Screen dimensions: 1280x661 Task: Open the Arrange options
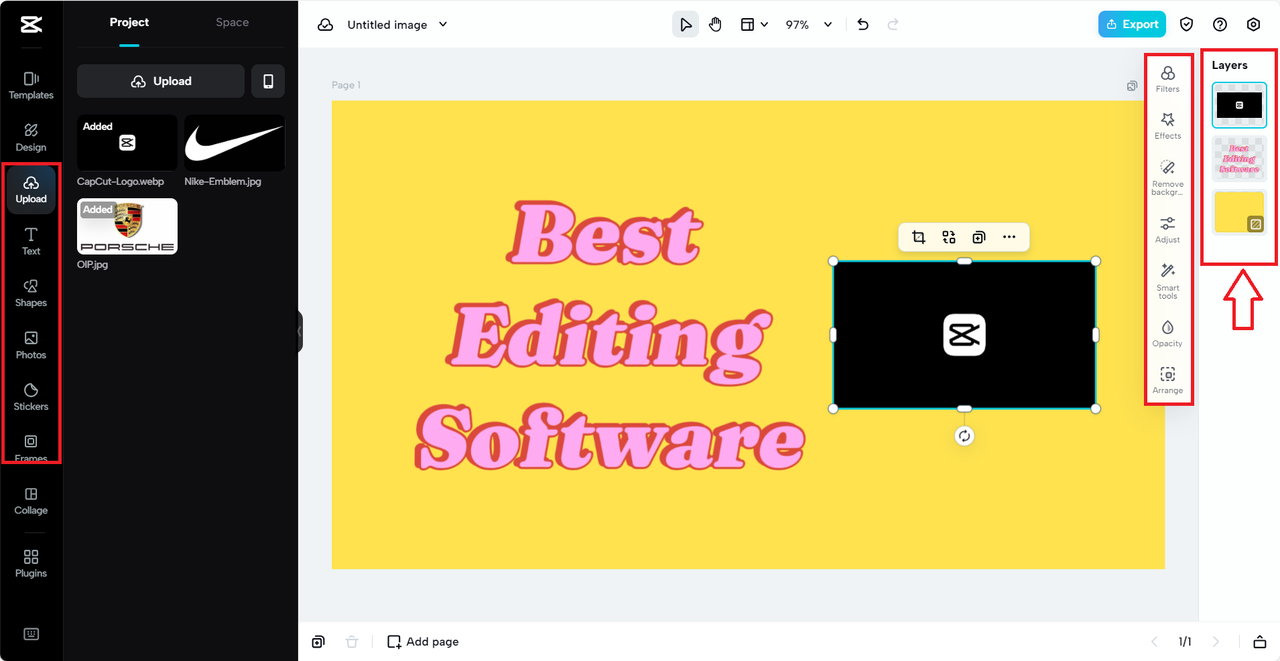coord(1168,381)
